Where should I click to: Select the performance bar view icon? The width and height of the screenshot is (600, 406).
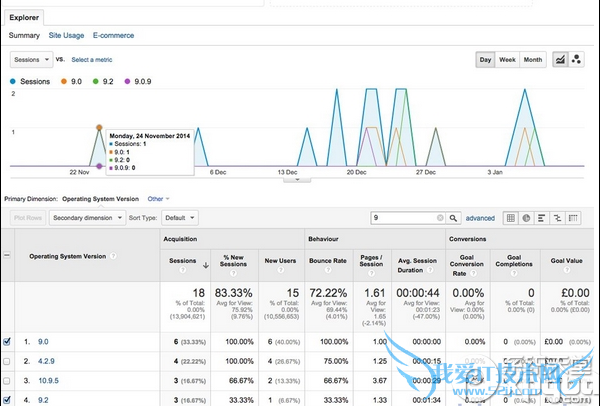click(541, 217)
